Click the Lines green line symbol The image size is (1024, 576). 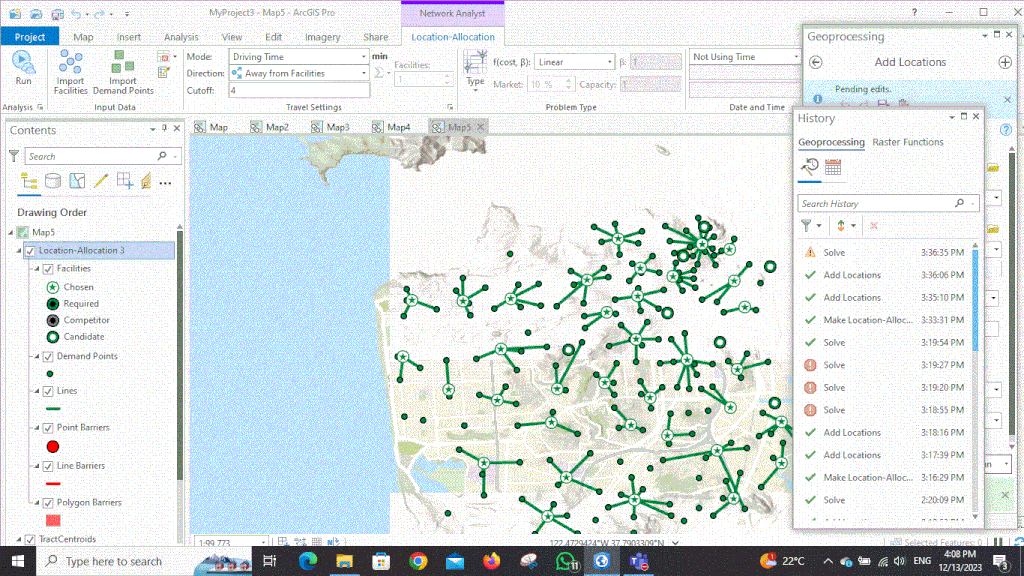[53, 409]
